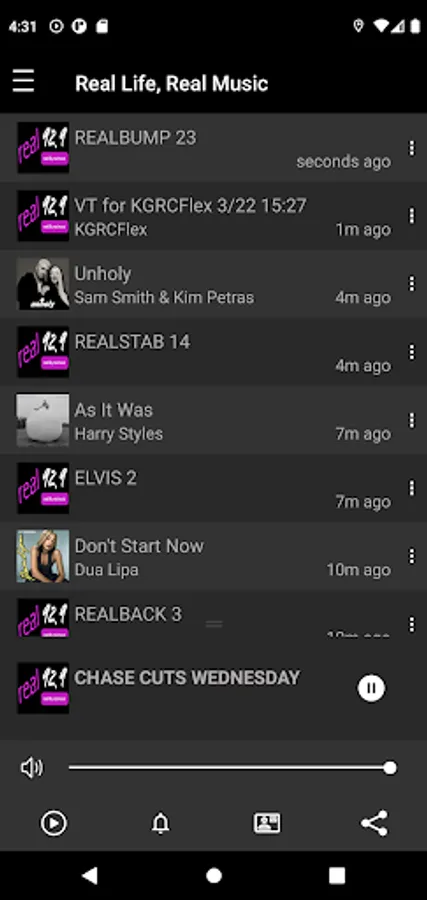Pause the CHASE CUTS WEDNESDAY stream
Image resolution: width=427 pixels, height=900 pixels.
(371, 688)
